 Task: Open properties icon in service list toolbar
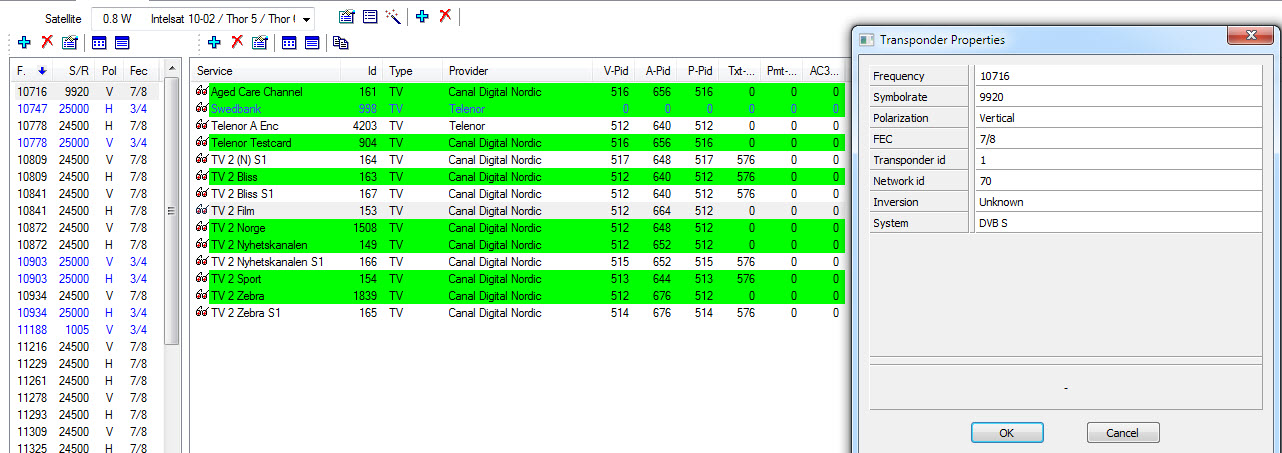(x=259, y=42)
